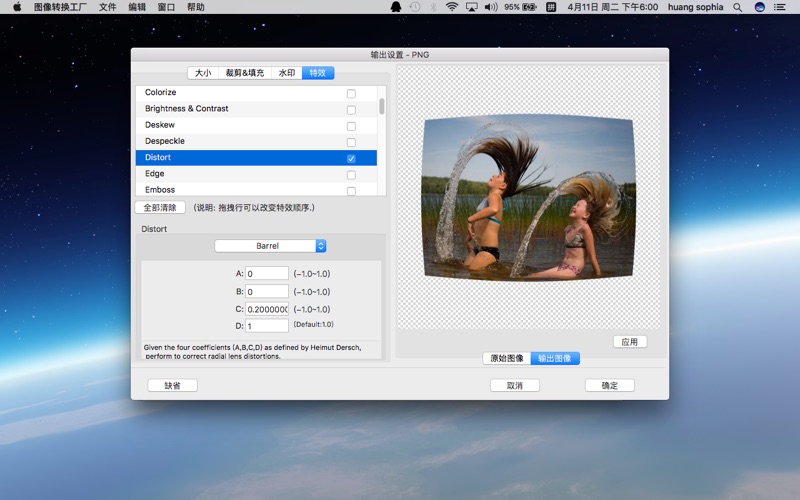Screen dimensions: 800x500
Task: Open Spotlight search magnifier icon
Action: (x=738, y=7)
